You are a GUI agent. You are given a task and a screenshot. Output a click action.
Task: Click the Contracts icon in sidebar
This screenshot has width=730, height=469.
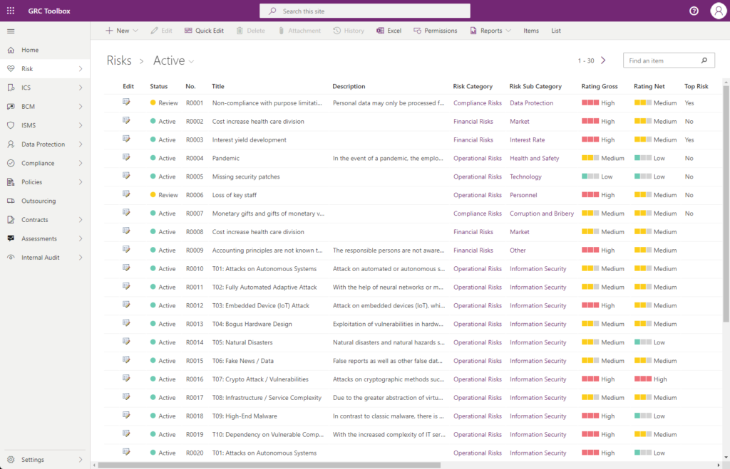[x=11, y=220]
